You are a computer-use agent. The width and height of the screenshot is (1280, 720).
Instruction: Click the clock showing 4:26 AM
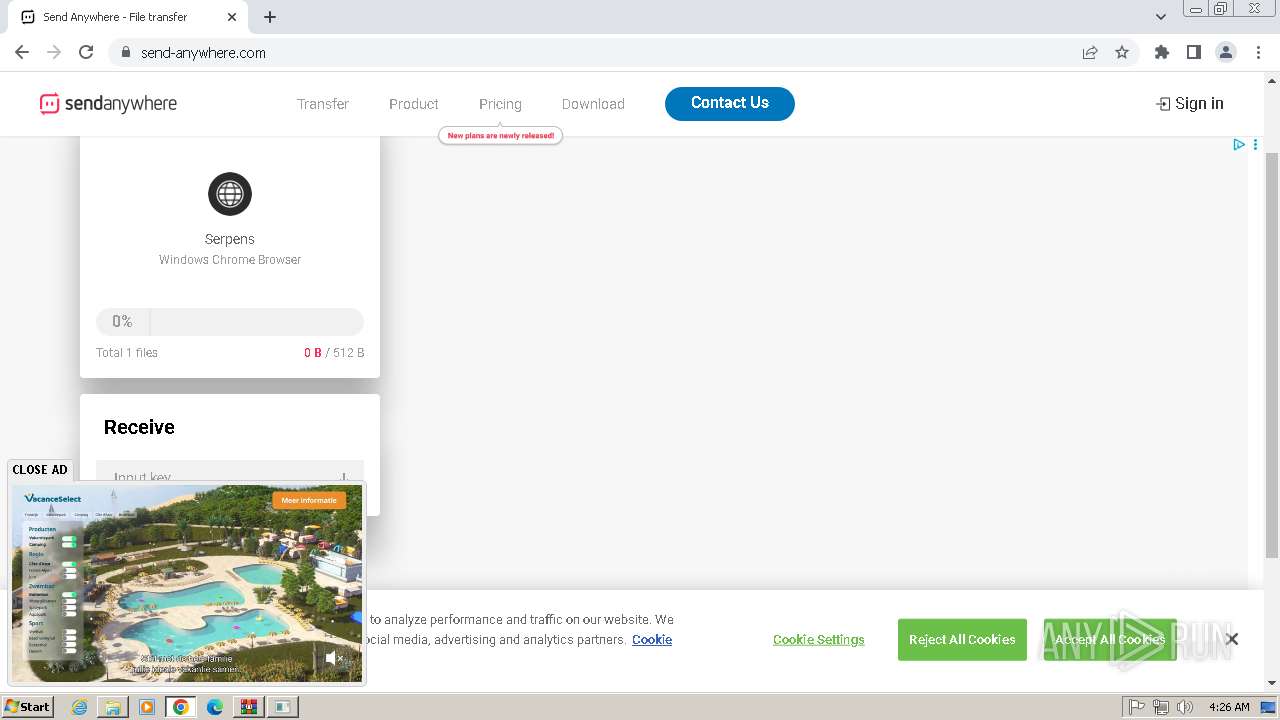click(1229, 707)
